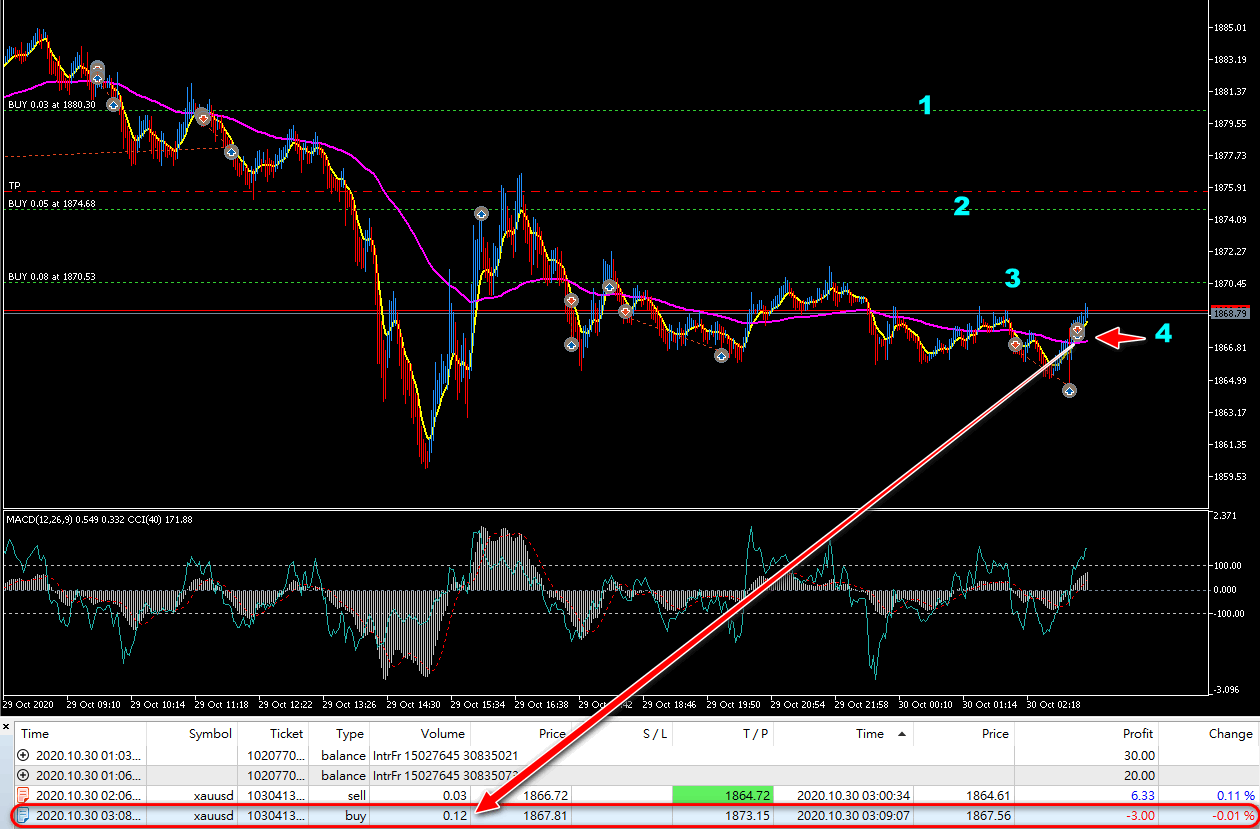
Task: Click current price tag 1868.79
Action: click(1228, 314)
